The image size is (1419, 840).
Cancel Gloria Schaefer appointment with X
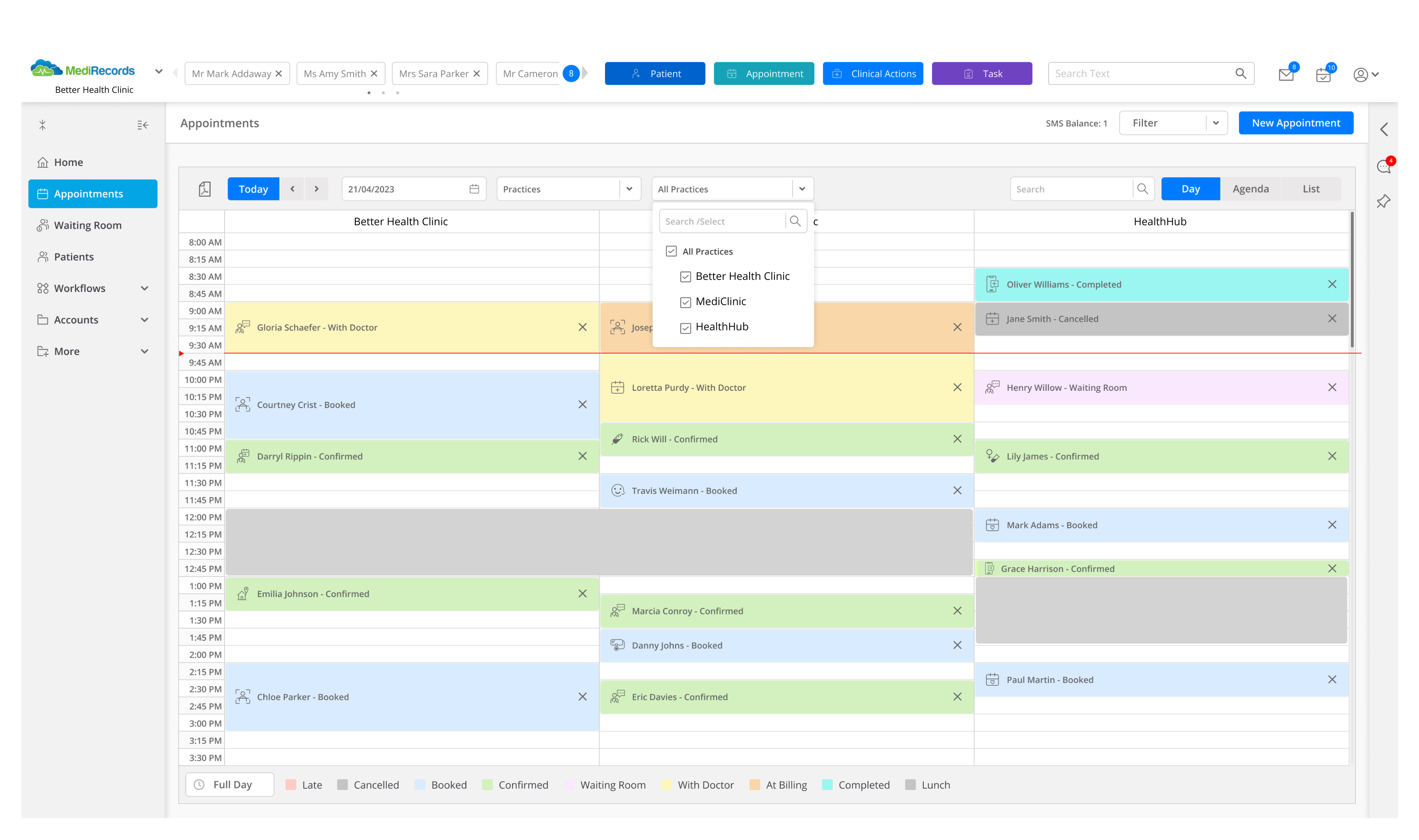click(582, 327)
